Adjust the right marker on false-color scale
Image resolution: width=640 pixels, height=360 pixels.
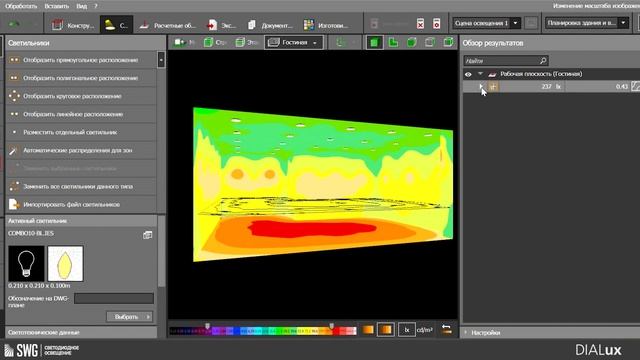pyautogui.click(x=331, y=326)
